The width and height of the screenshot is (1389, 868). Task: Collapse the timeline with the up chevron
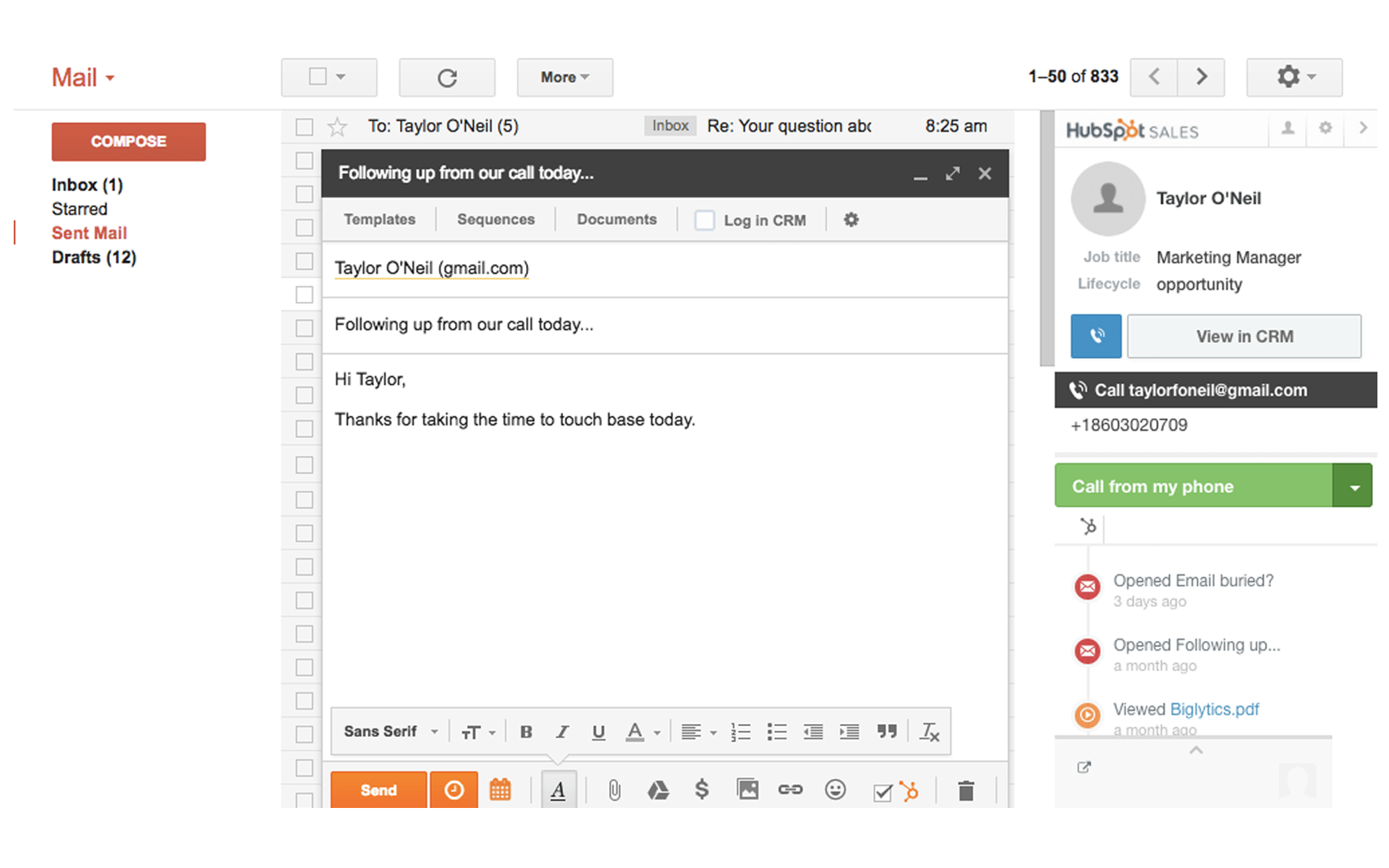pyautogui.click(x=1196, y=750)
